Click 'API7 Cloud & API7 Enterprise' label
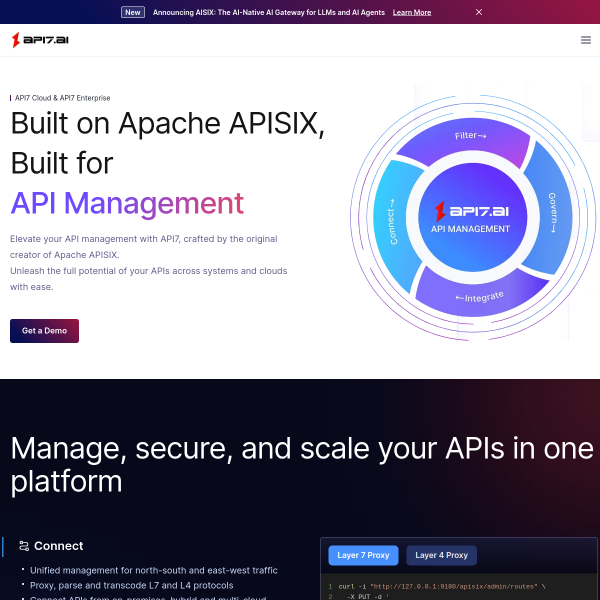Image resolution: width=600 pixels, height=600 pixels. pos(62,98)
